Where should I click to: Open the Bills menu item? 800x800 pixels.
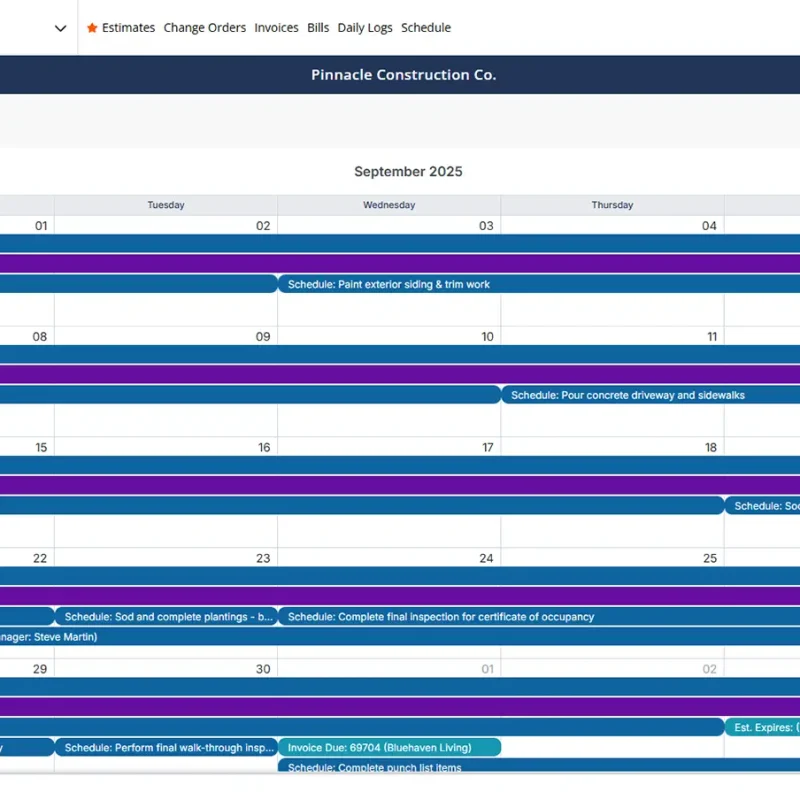click(x=318, y=28)
